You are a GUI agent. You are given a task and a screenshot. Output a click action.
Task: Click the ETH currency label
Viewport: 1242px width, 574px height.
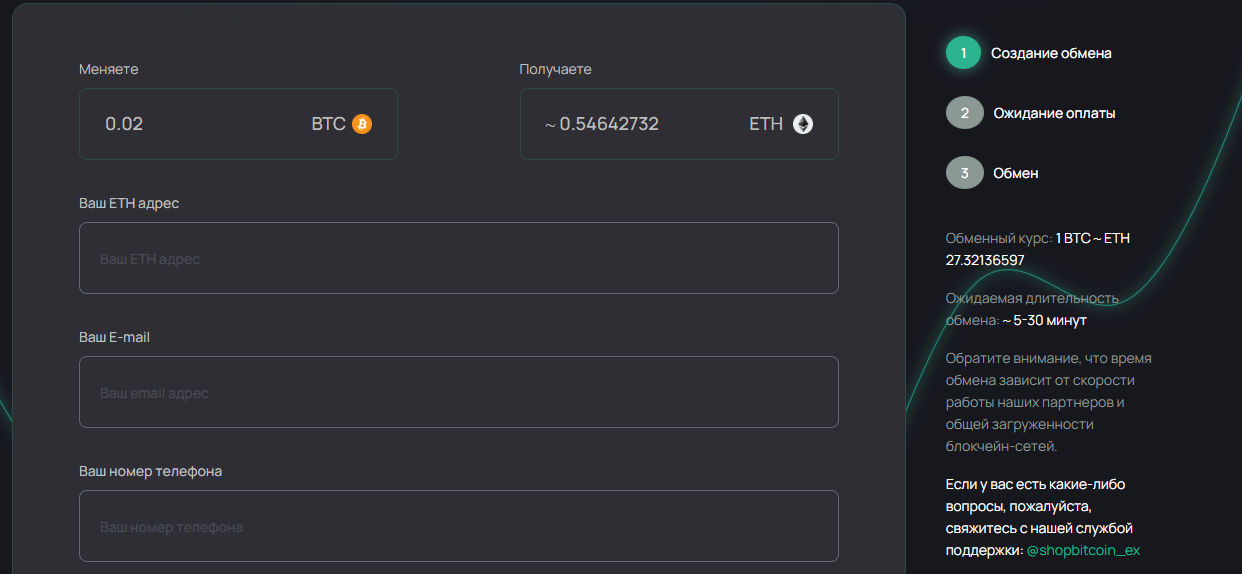pyautogui.click(x=766, y=124)
